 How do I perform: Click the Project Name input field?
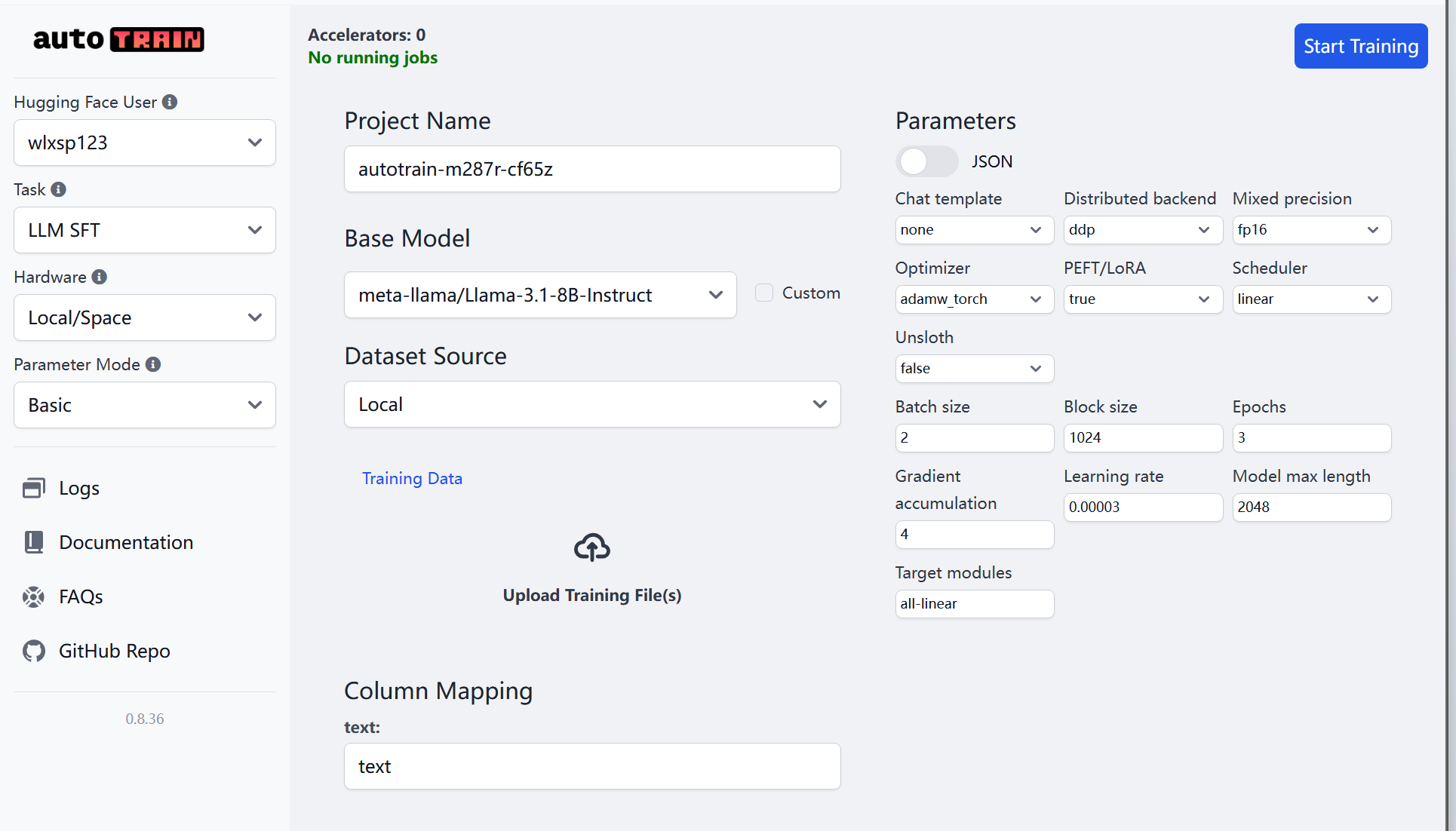(592, 169)
